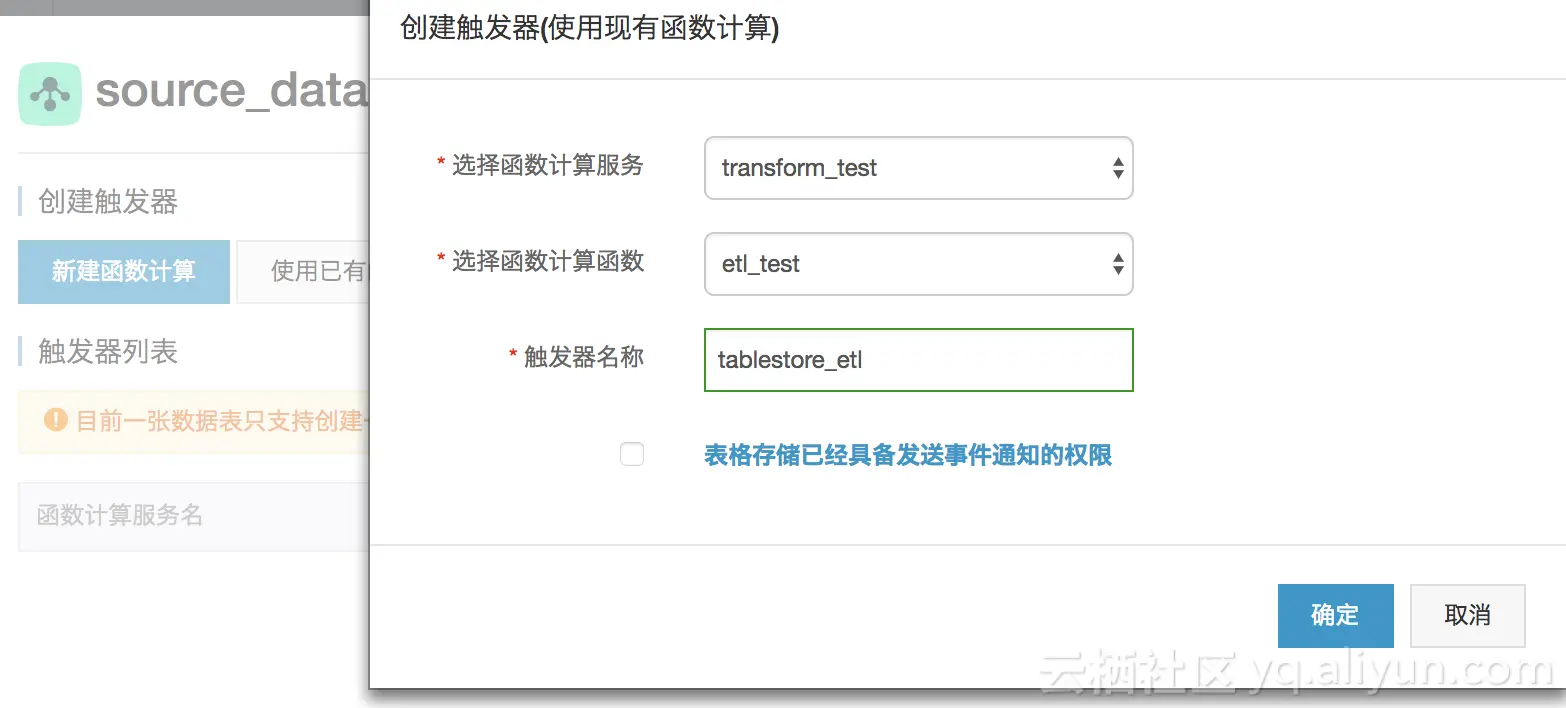The image size is (1566, 708).
Task: Focus the tablestore_etl trigger name field
Action: (918, 360)
